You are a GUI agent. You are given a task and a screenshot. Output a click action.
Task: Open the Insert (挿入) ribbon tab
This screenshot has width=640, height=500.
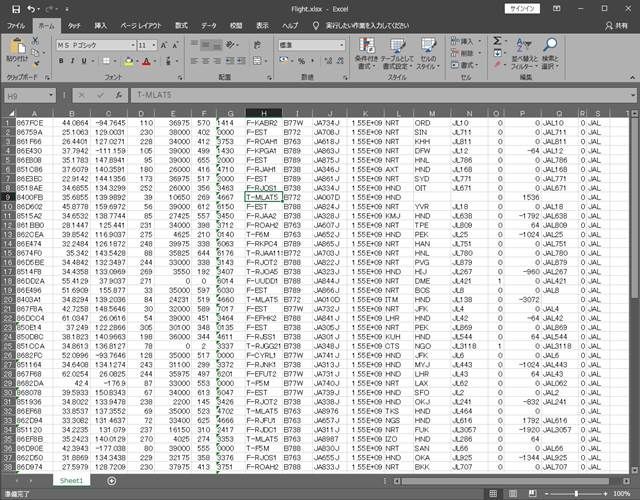pos(100,26)
